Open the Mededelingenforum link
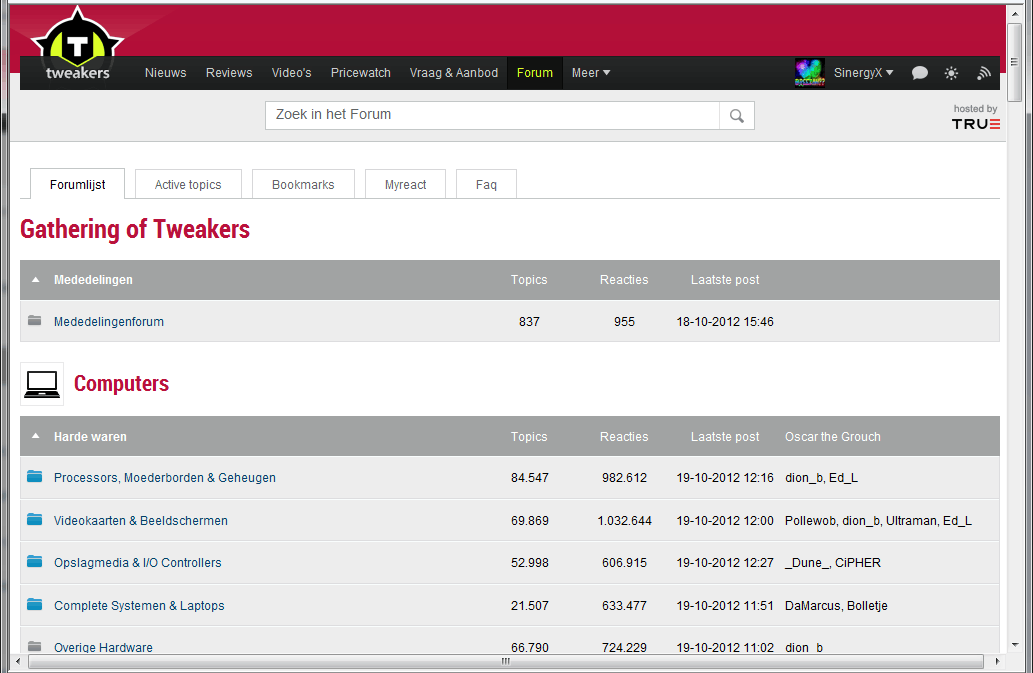 pyautogui.click(x=109, y=321)
